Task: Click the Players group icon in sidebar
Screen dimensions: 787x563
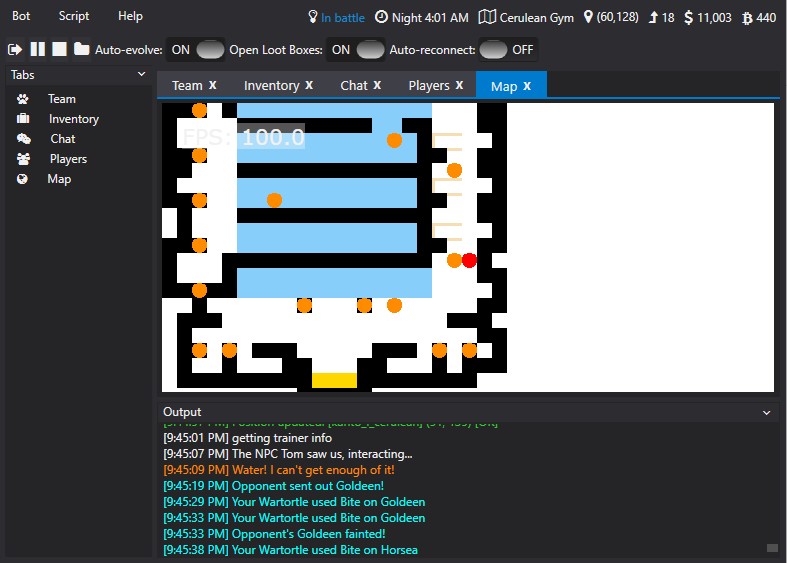Action: pyautogui.click(x=23, y=159)
